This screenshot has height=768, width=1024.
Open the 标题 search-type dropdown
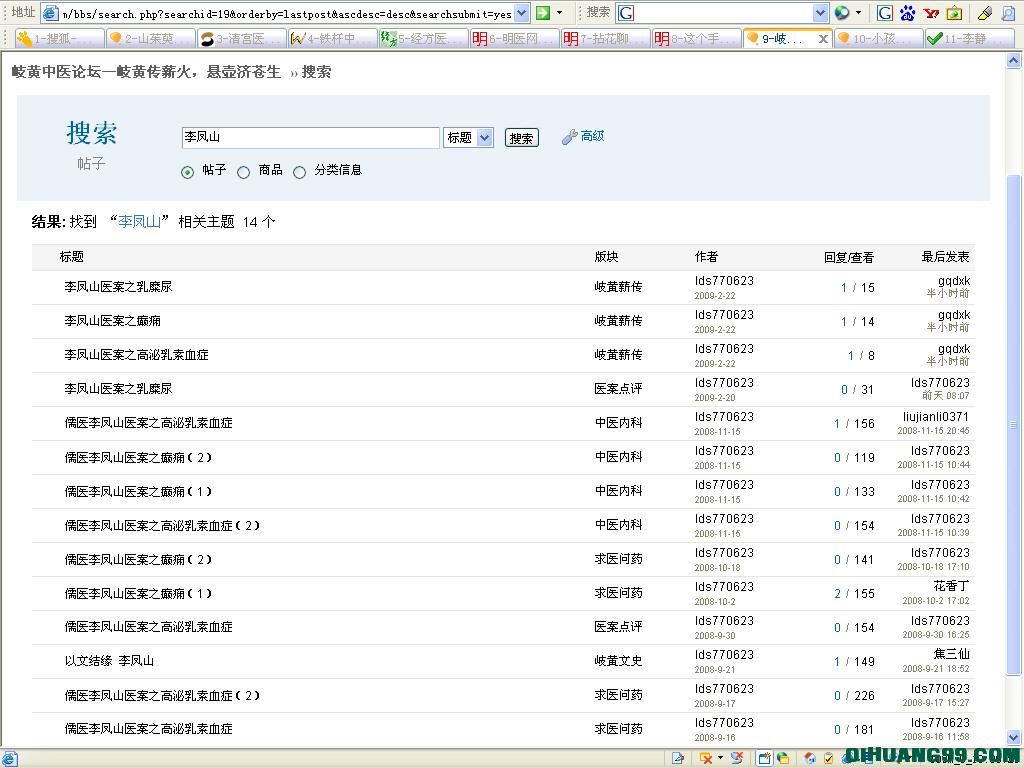(469, 138)
